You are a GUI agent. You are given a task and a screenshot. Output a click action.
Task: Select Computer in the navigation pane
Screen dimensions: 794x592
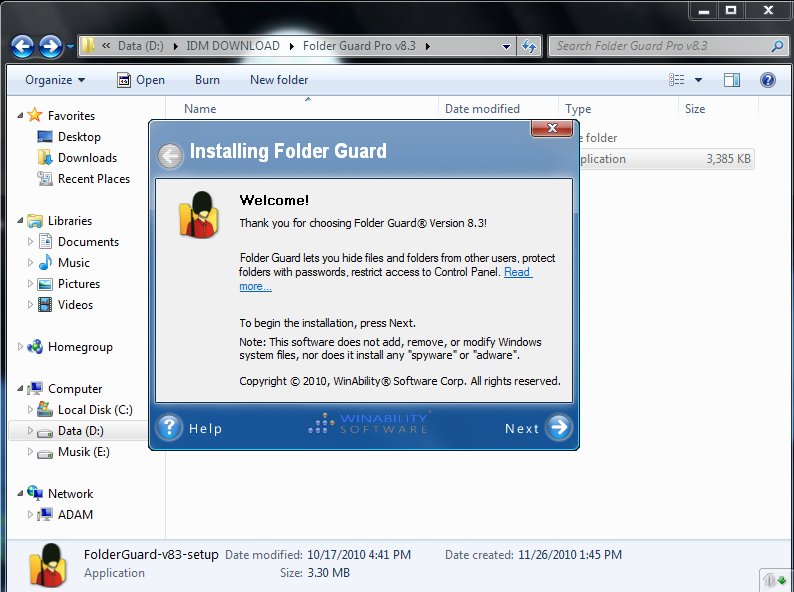pos(75,389)
